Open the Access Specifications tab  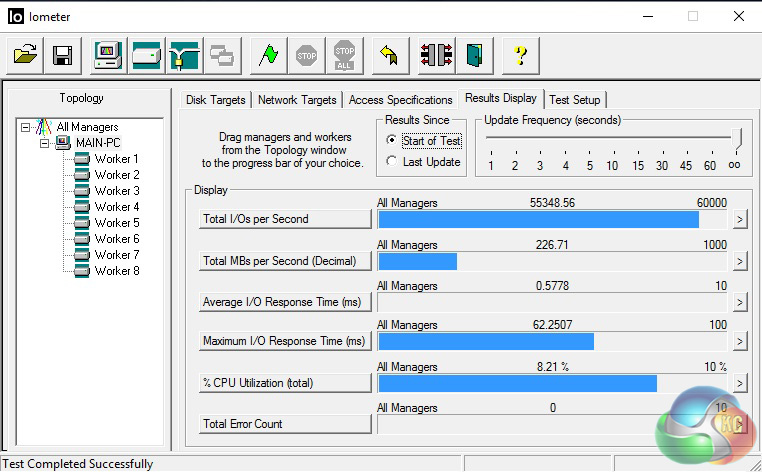[400, 100]
